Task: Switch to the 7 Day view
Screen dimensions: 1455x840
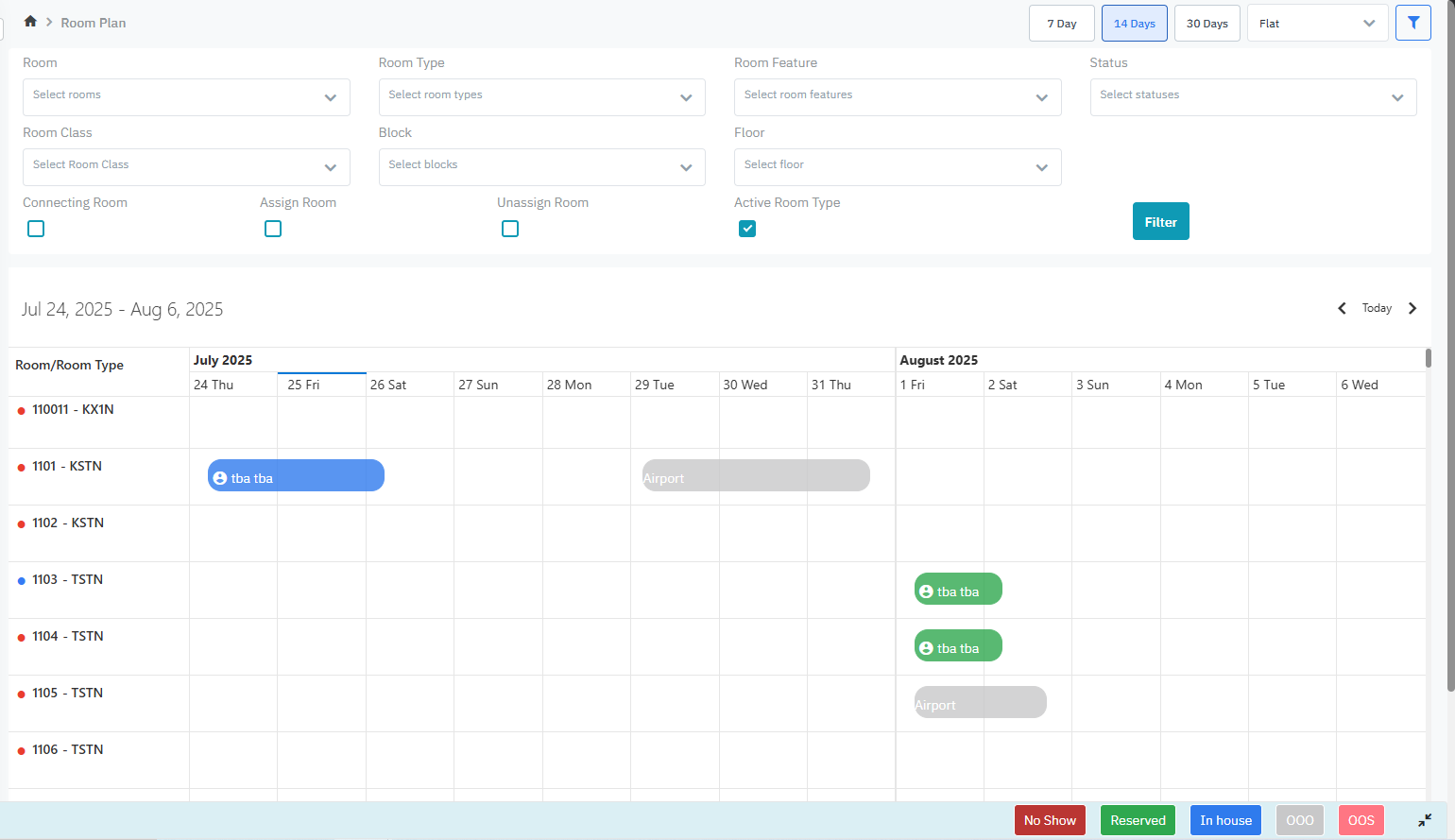Action: click(1061, 24)
